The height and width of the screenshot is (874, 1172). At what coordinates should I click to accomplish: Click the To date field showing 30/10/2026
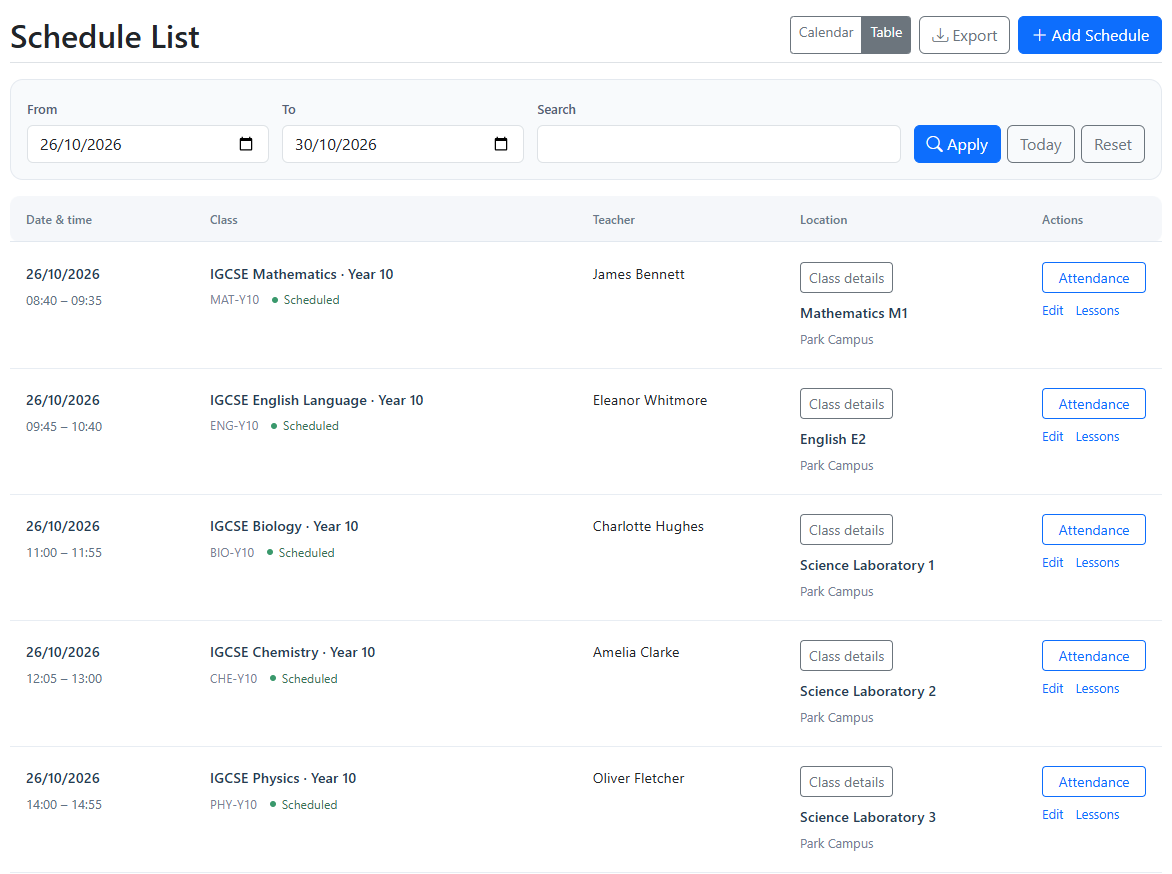tap(403, 144)
